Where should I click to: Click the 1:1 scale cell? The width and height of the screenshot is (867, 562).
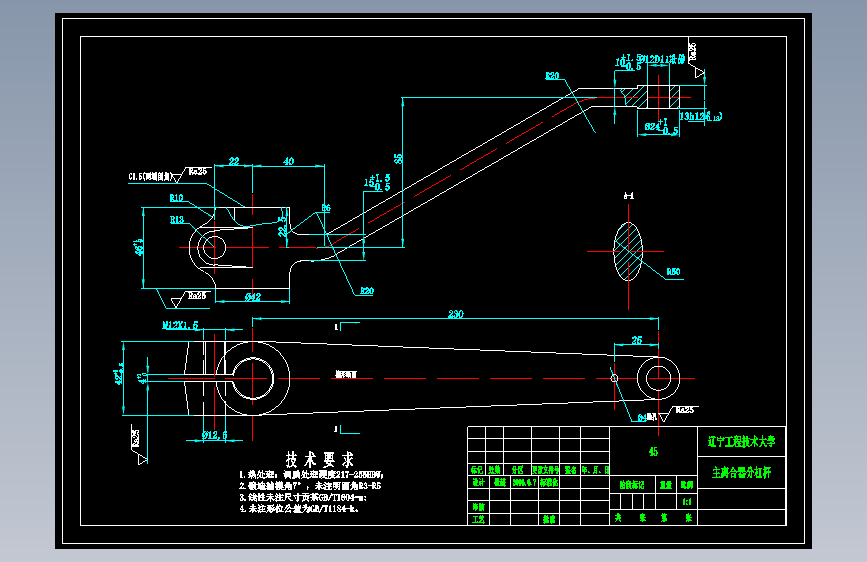click(687, 502)
